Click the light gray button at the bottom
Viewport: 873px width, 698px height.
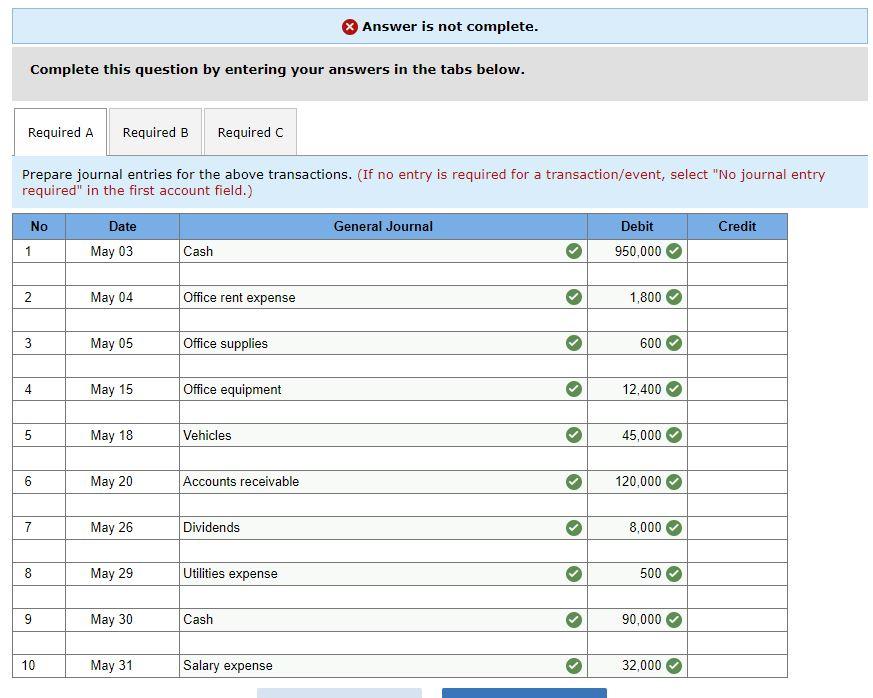pyautogui.click(x=340, y=692)
